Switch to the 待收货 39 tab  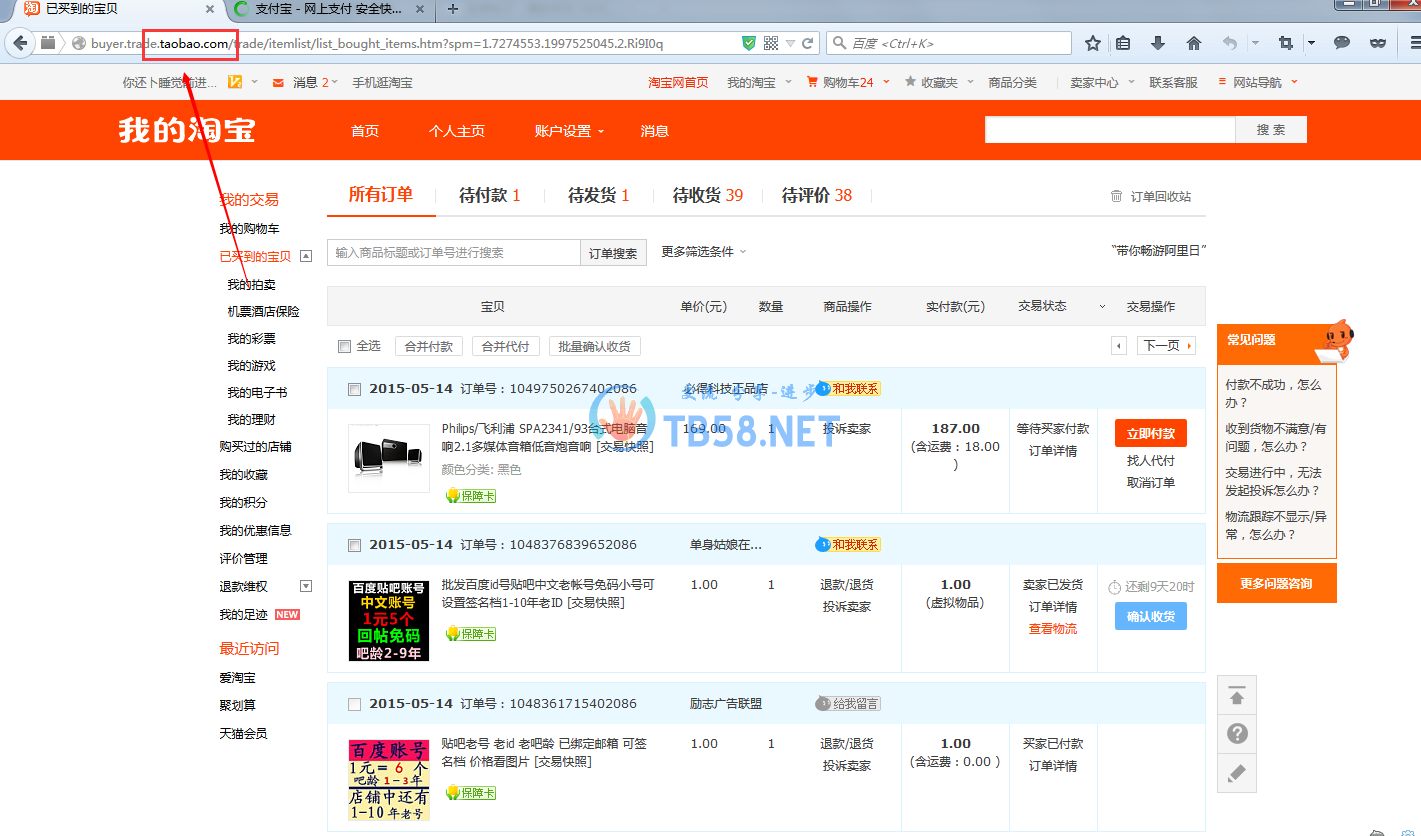point(708,195)
